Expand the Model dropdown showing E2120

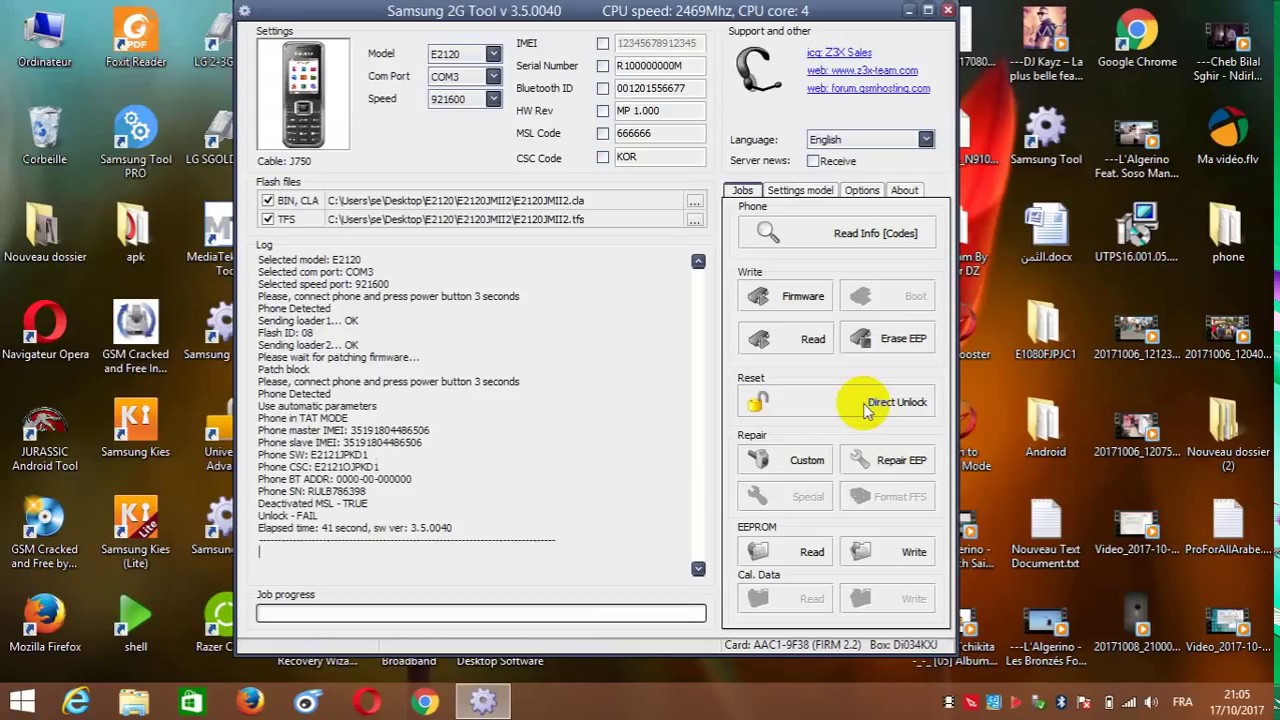click(x=493, y=54)
